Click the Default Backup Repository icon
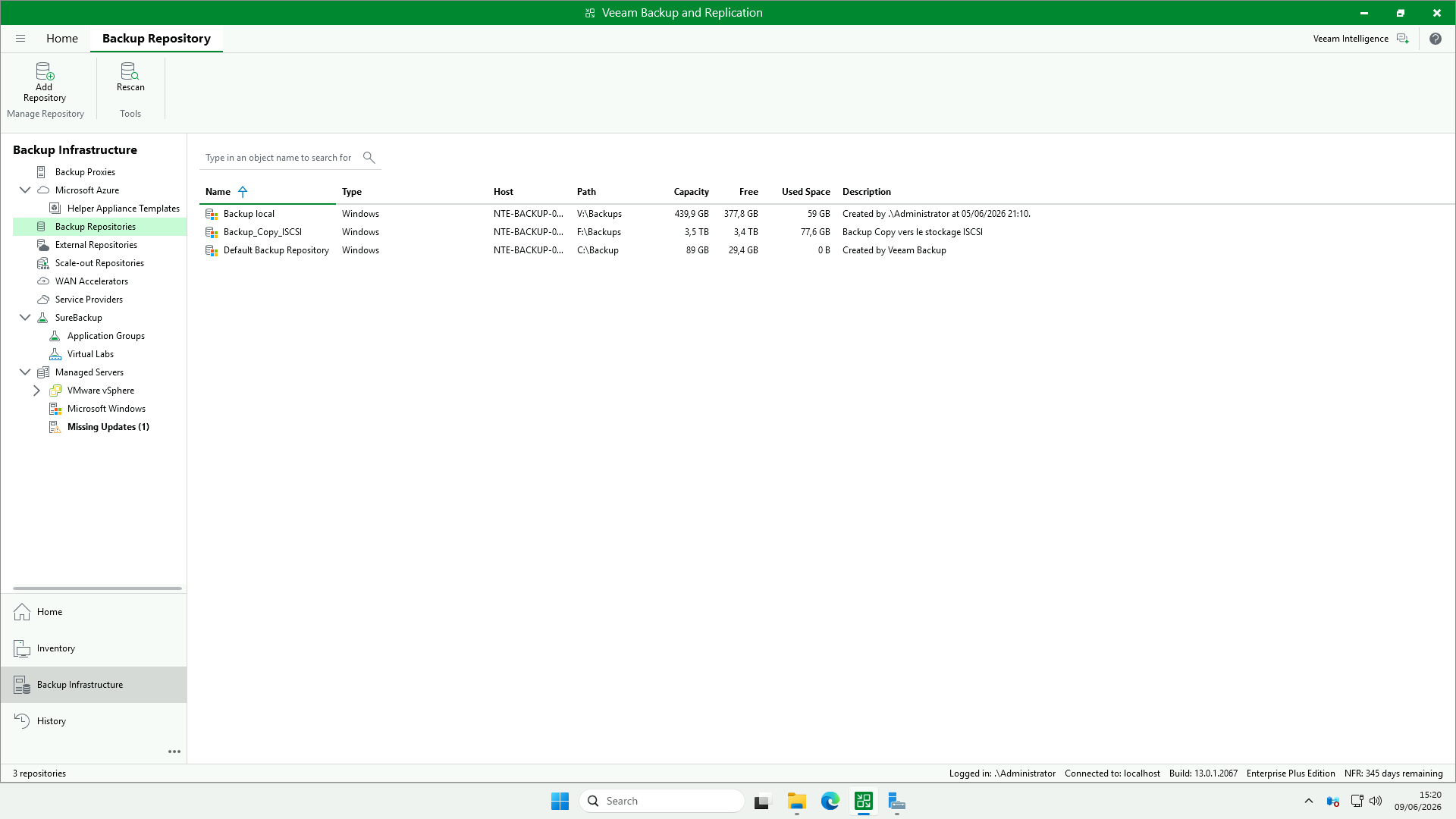The height and width of the screenshot is (819, 1456). click(212, 250)
